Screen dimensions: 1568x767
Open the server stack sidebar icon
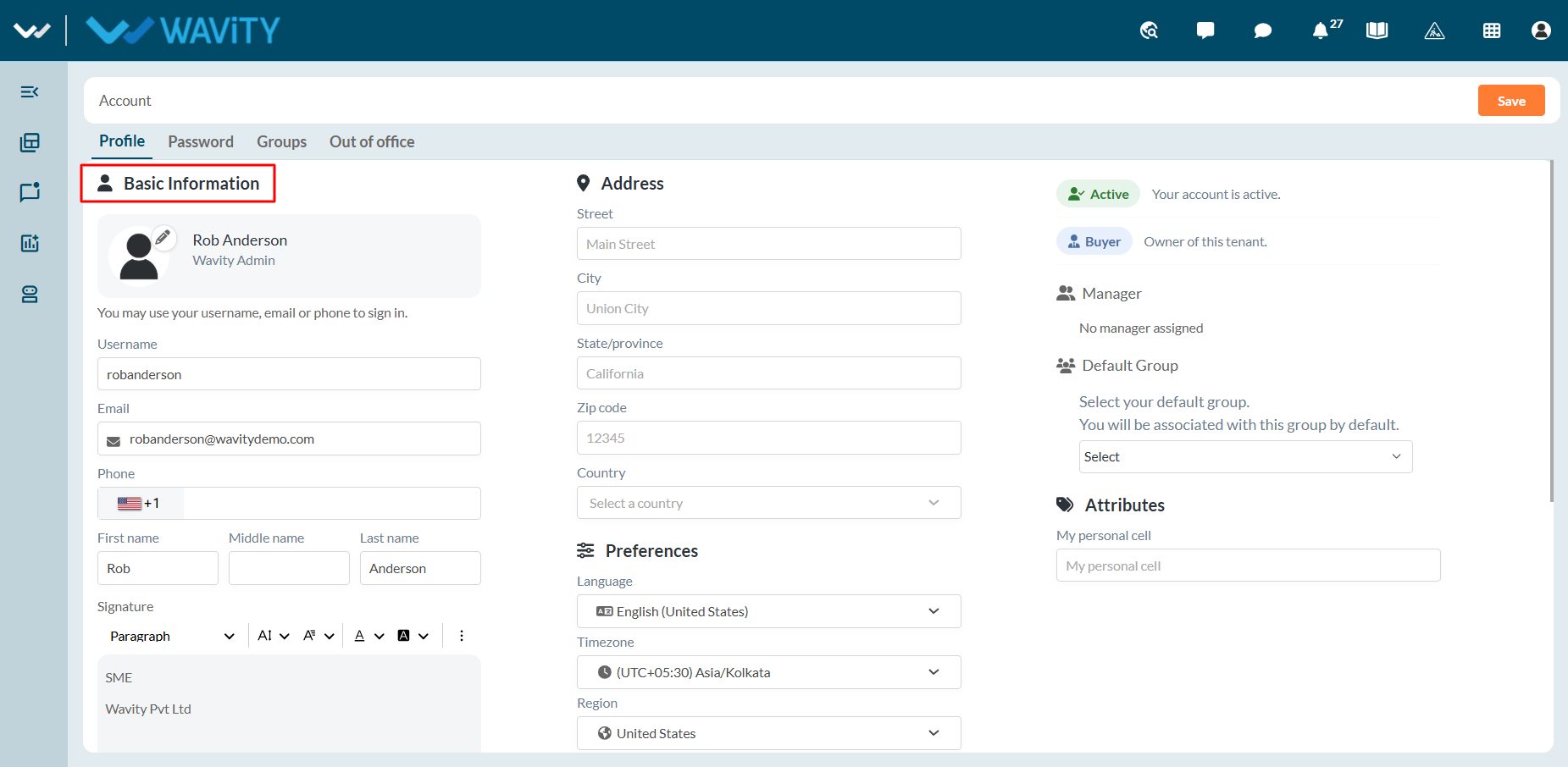tap(30, 294)
